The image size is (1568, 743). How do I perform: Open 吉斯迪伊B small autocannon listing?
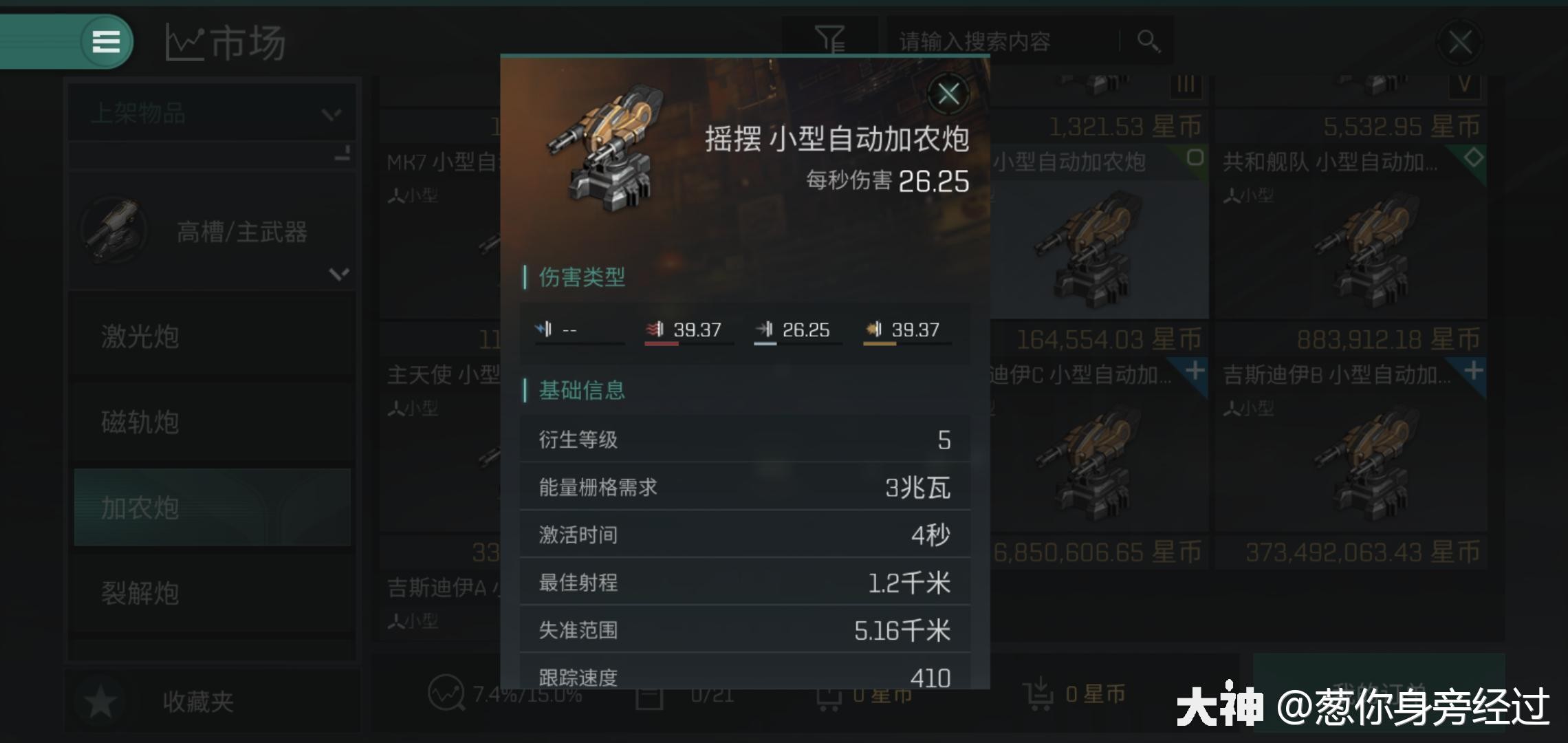(1351, 446)
